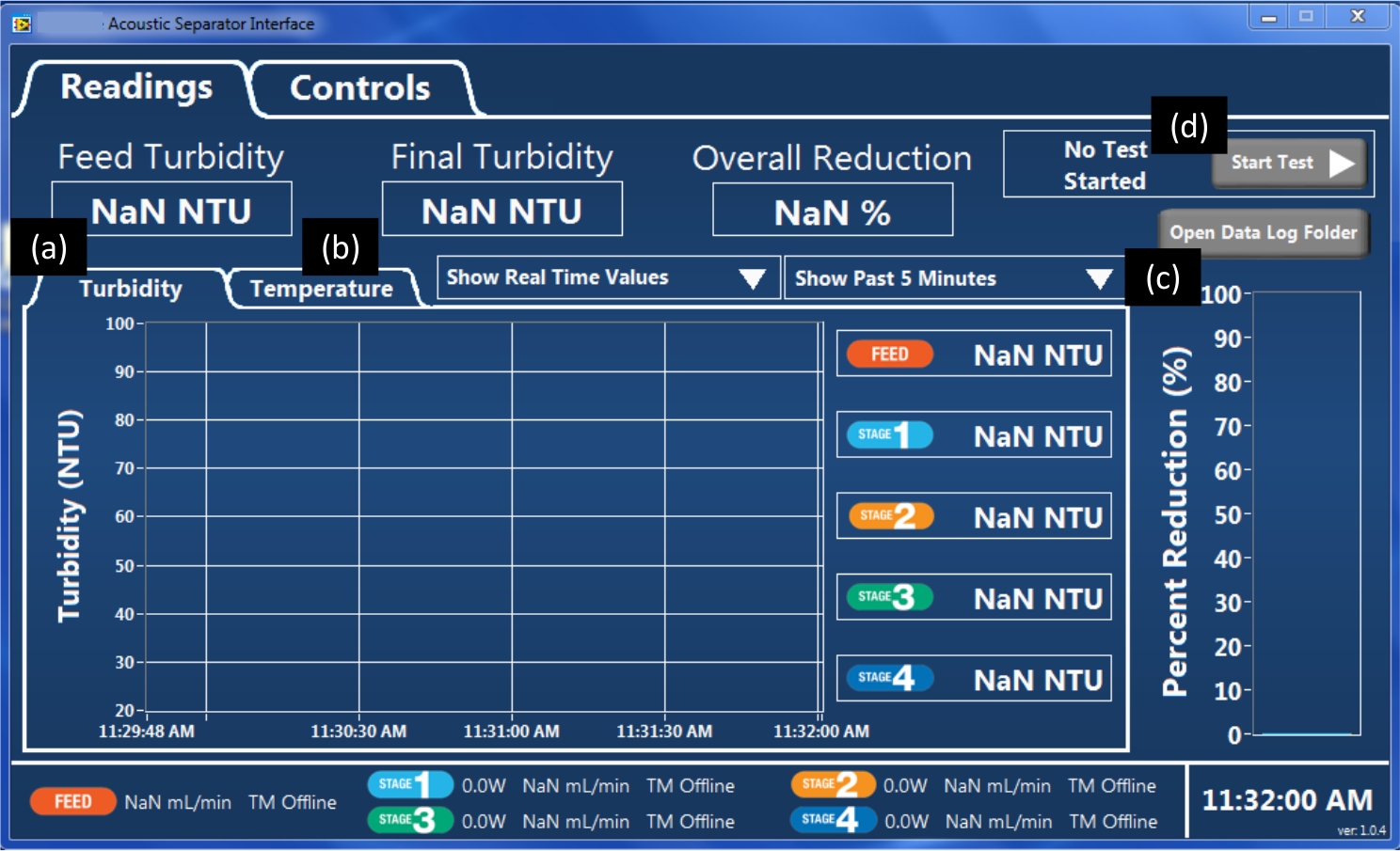The image size is (1400, 851).
Task: Click the Stage 2 legend NaN NTU value
Action: (x=1038, y=517)
